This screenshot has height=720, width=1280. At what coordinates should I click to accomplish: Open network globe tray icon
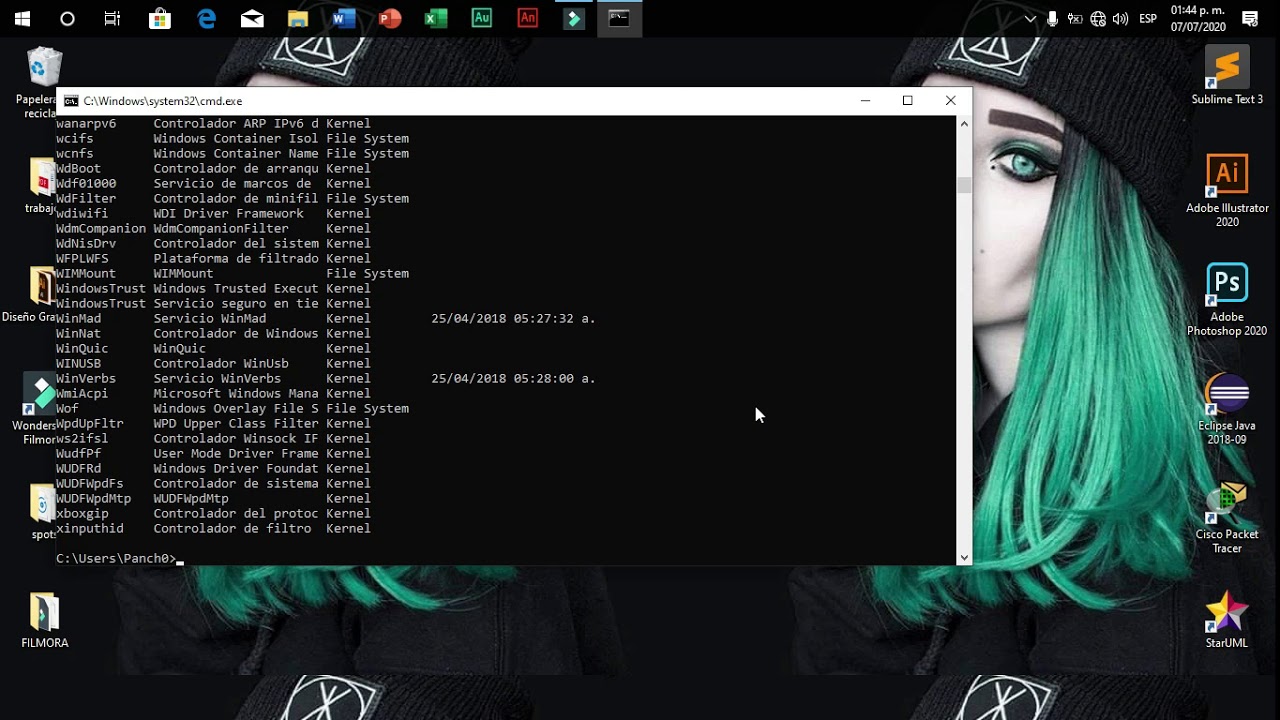1098,18
